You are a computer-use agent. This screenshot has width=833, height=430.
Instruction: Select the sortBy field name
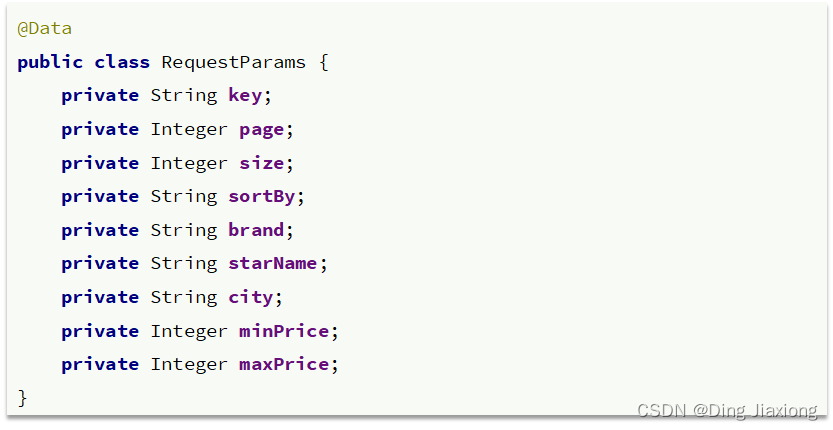pos(261,197)
